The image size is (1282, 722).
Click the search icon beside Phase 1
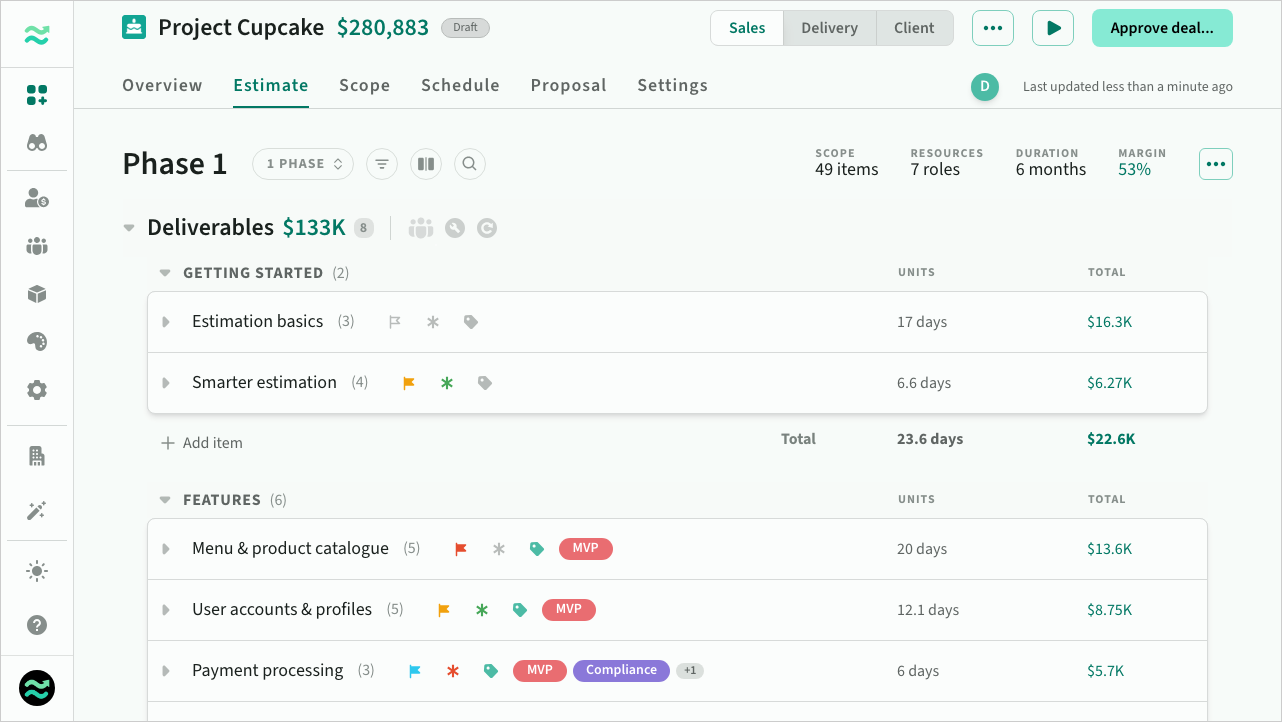470,164
